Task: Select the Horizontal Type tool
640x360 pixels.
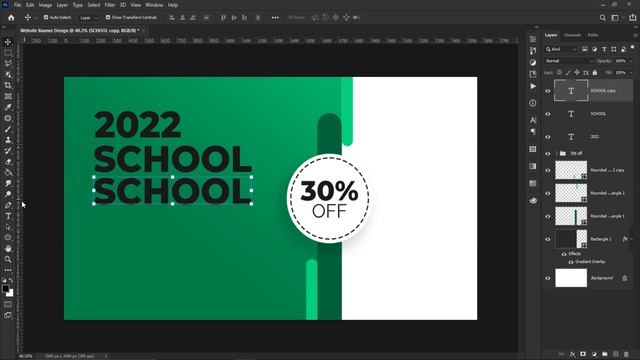Action: point(8,216)
